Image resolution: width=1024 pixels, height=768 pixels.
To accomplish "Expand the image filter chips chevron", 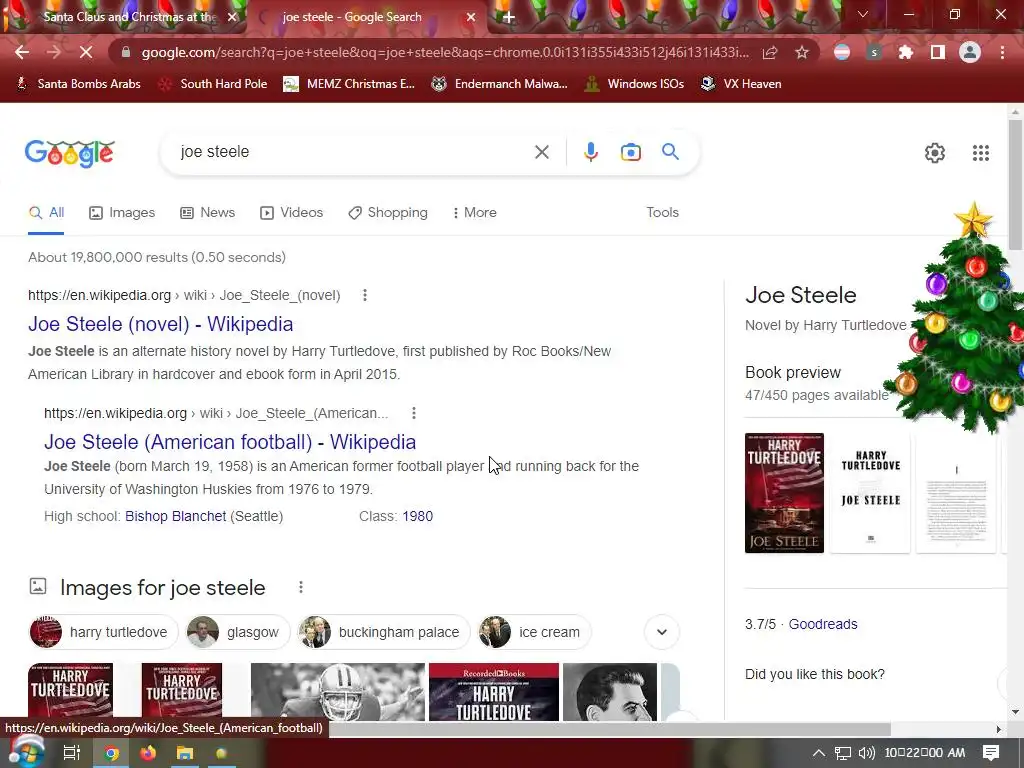I will click(662, 632).
